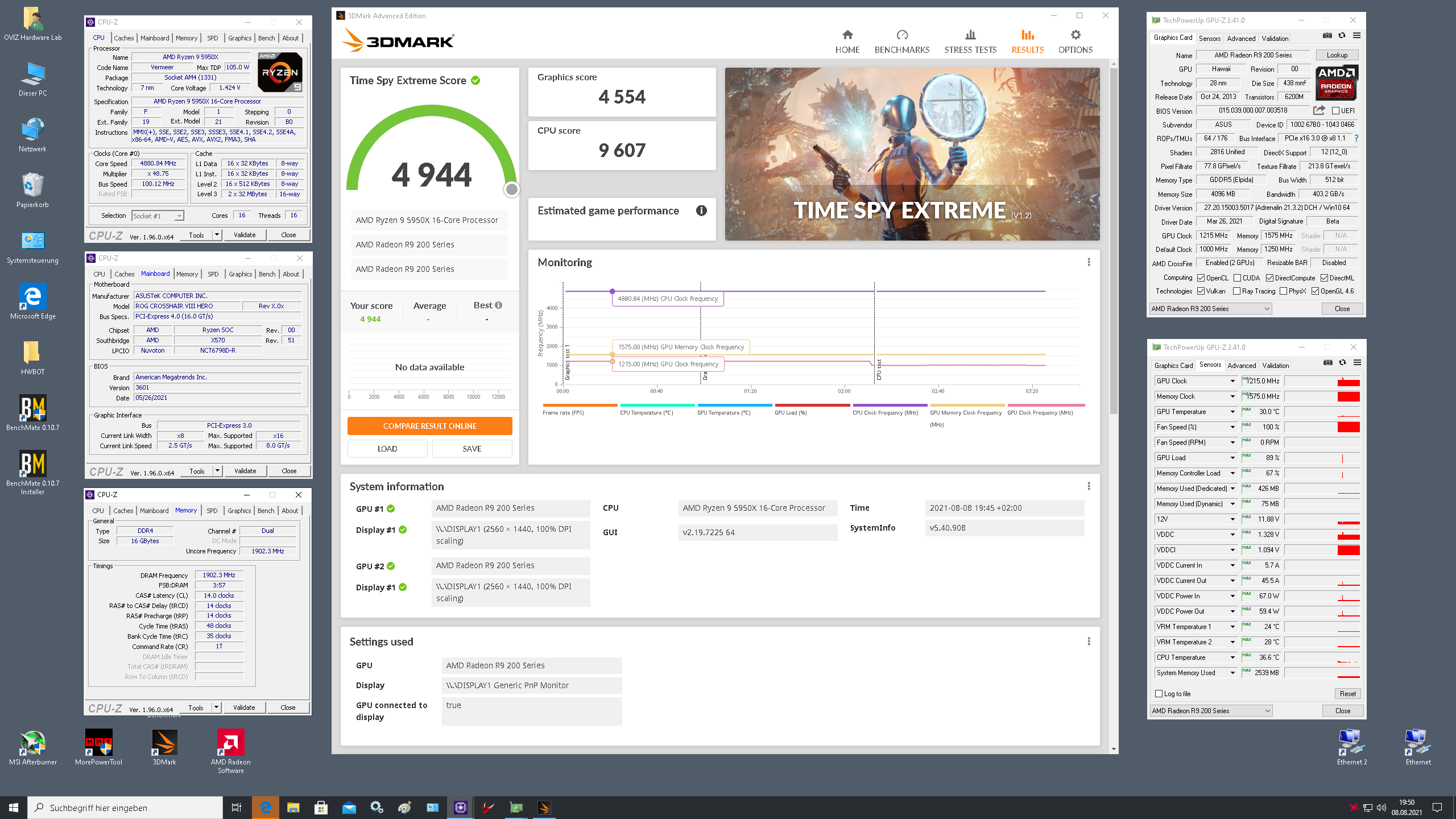The width and height of the screenshot is (1456, 819).
Task: Toggle the PhysX checkbox in GPU-Z
Action: pyautogui.click(x=1284, y=291)
